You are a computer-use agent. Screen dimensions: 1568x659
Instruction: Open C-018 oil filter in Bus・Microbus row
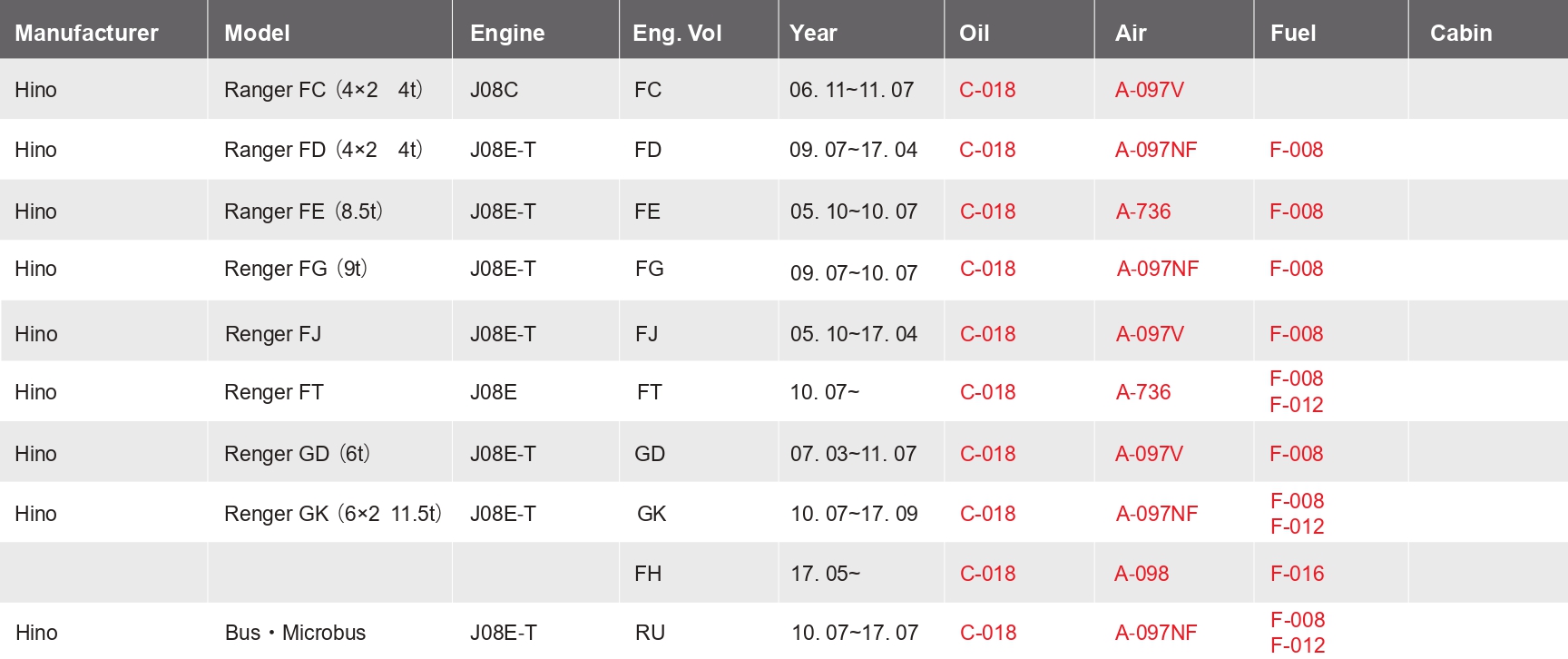pyautogui.click(x=988, y=633)
